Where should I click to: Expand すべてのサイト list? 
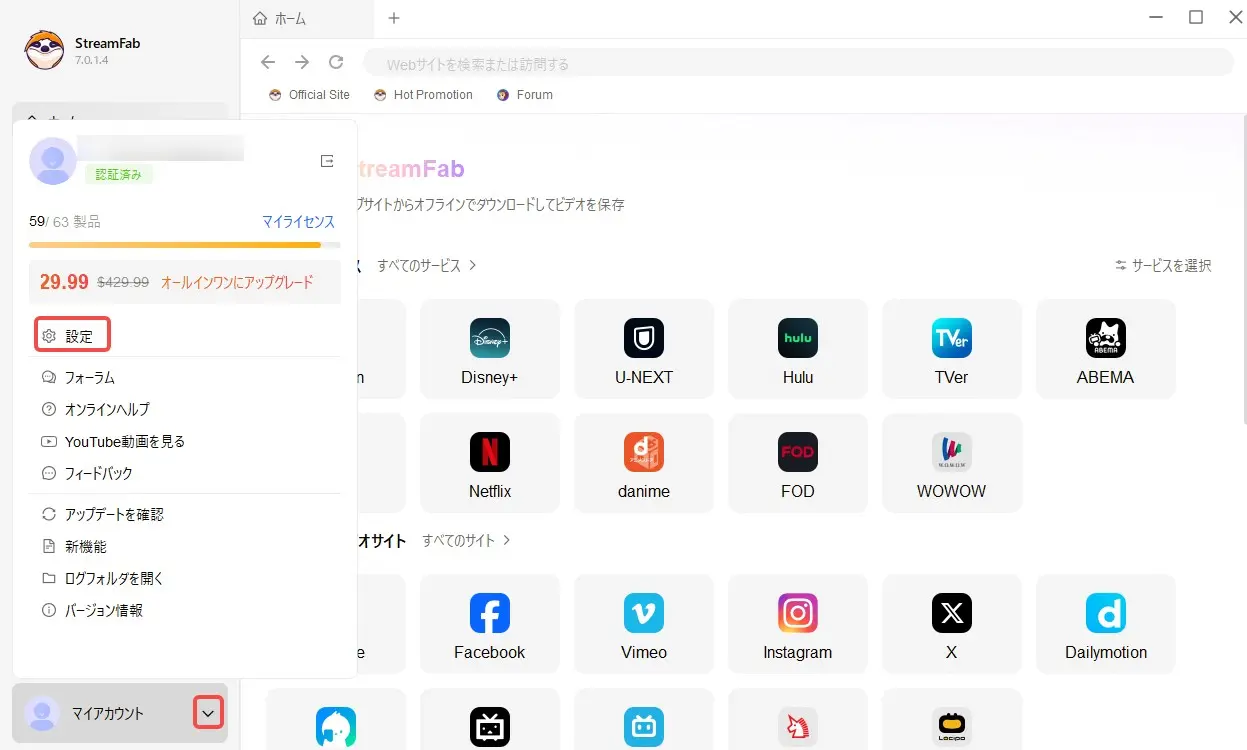coord(466,540)
